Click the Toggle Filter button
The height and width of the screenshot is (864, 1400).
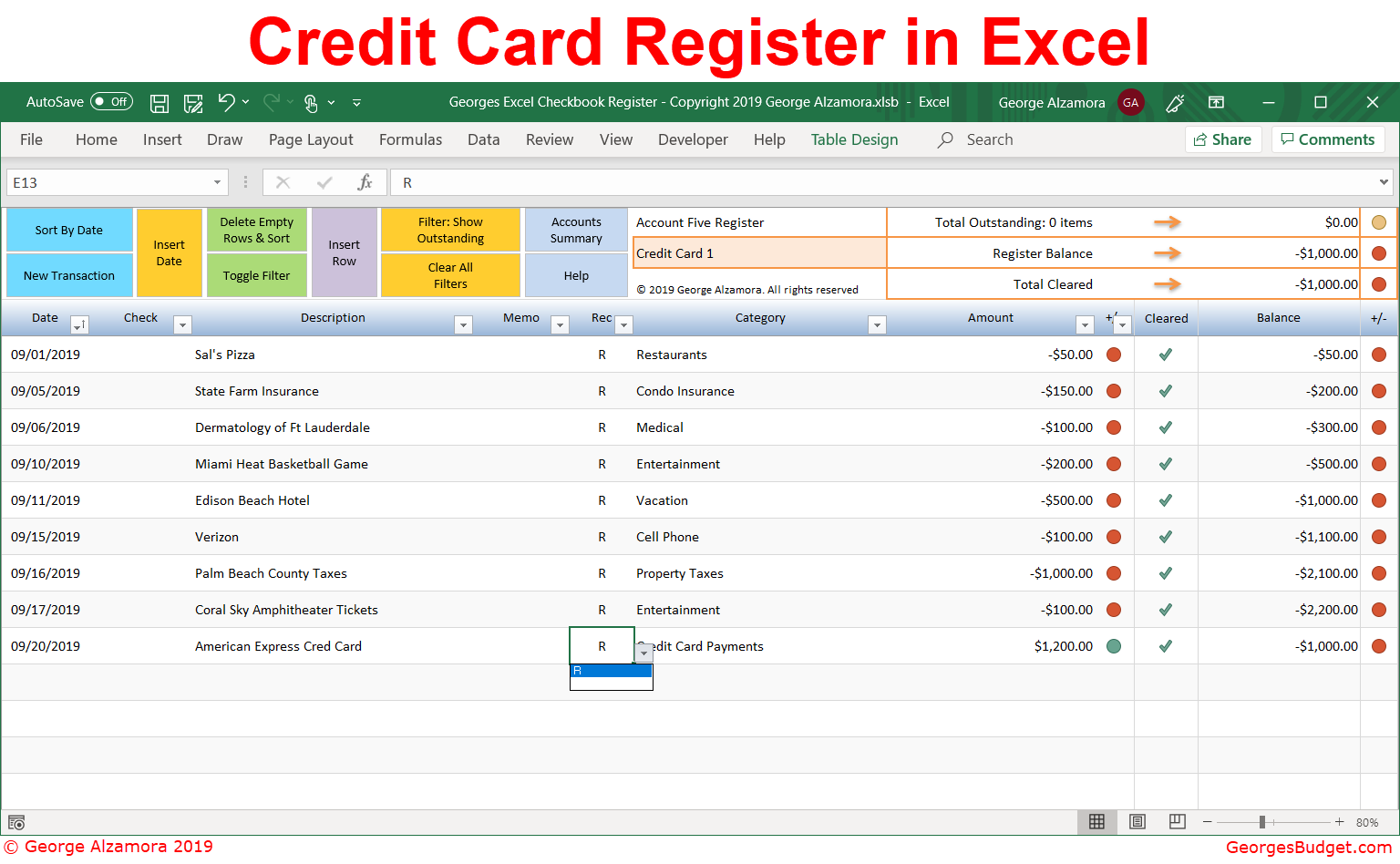tap(257, 275)
